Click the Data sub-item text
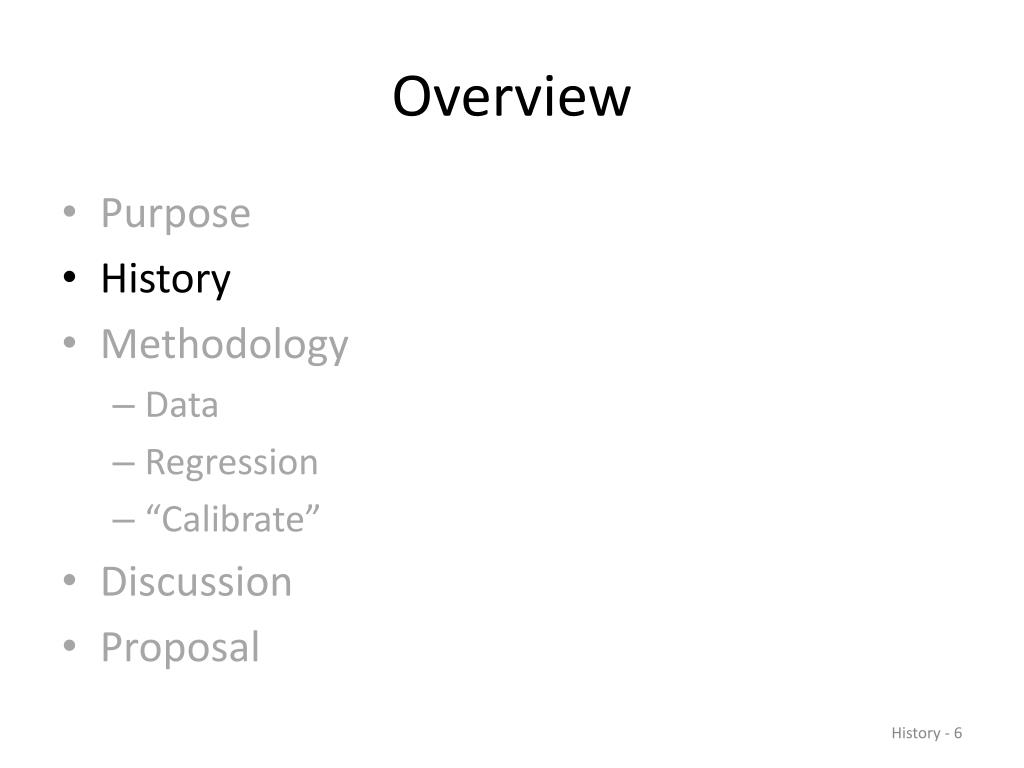The height and width of the screenshot is (768, 1024). point(182,405)
